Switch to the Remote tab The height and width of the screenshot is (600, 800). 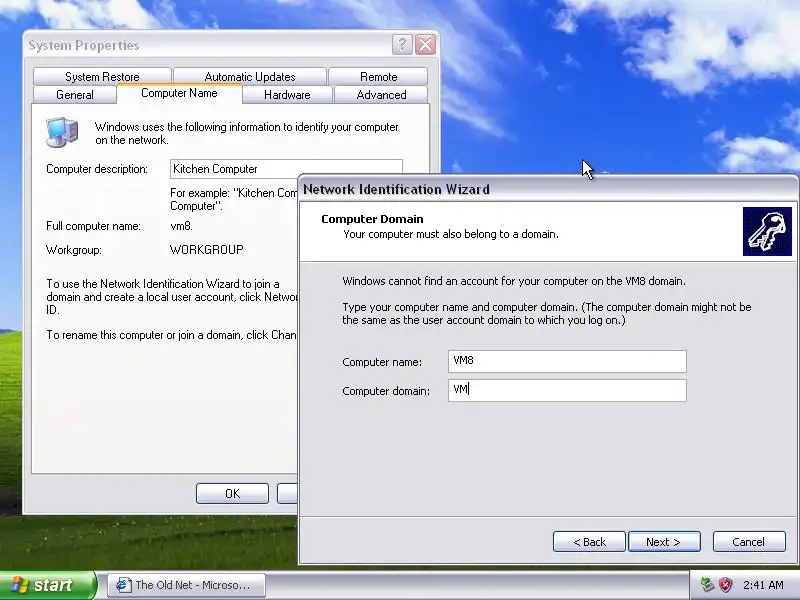pyautogui.click(x=378, y=77)
